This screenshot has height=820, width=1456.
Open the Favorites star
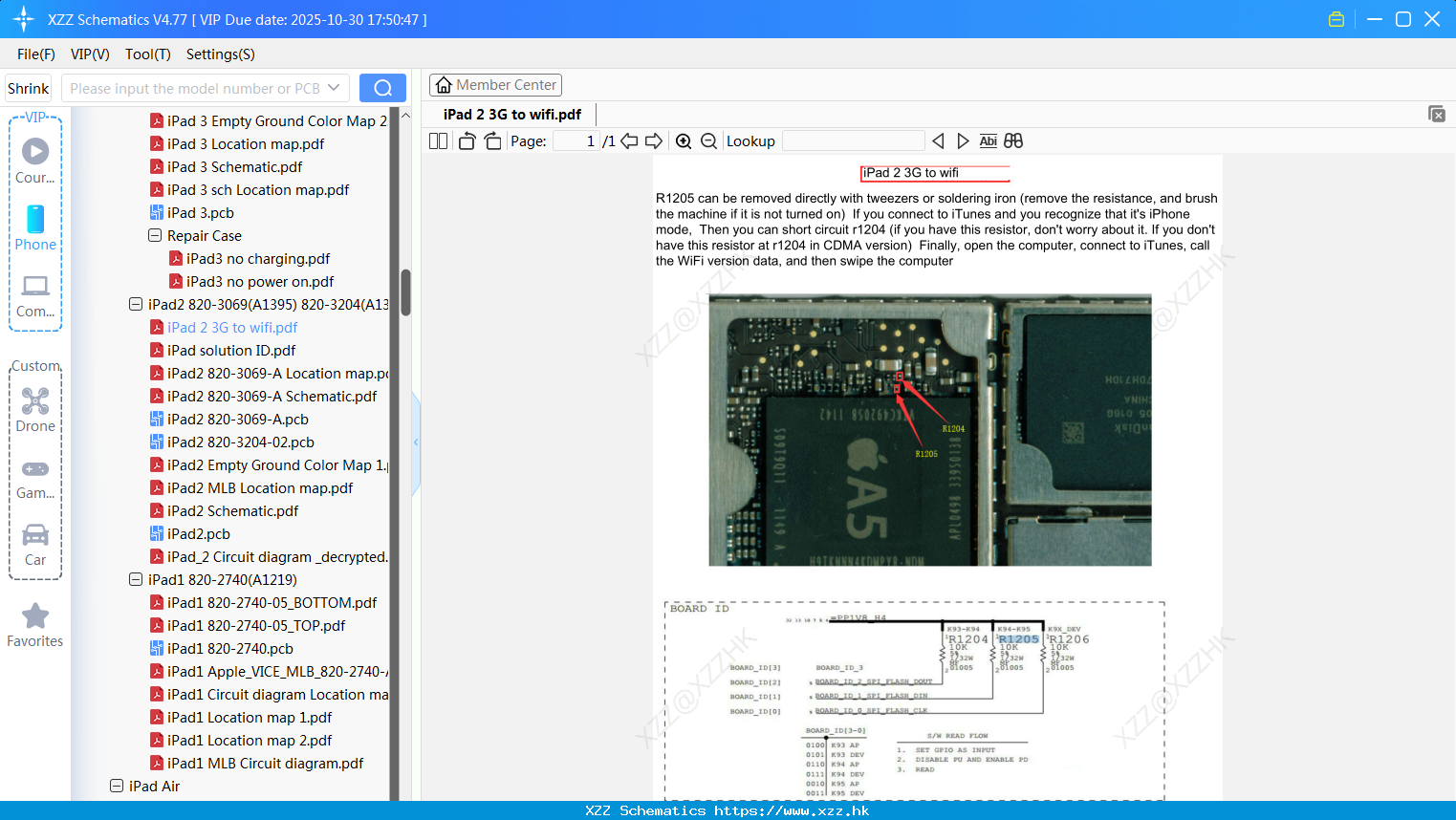tap(35, 625)
